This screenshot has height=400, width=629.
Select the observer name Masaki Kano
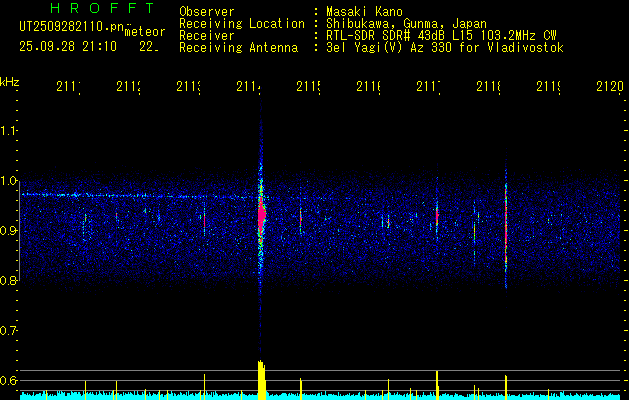[x=364, y=11]
